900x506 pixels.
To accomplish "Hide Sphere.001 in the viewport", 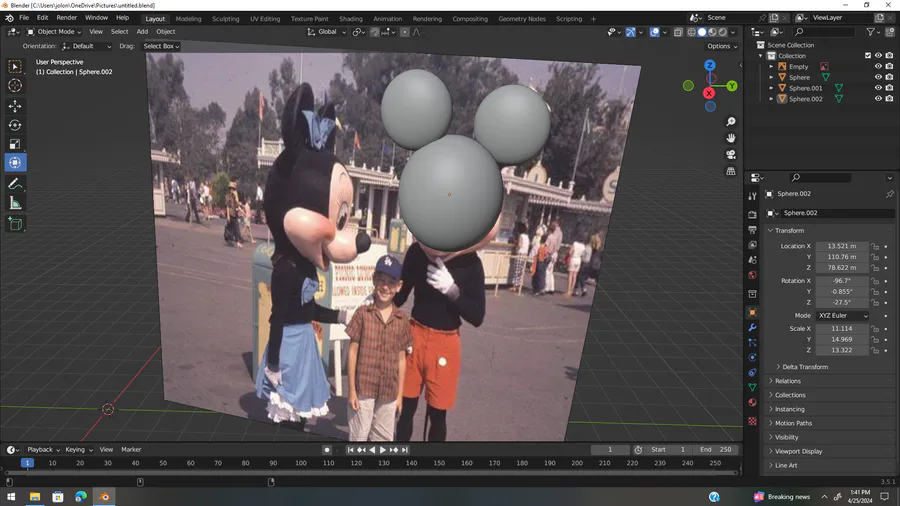I will coord(878,88).
